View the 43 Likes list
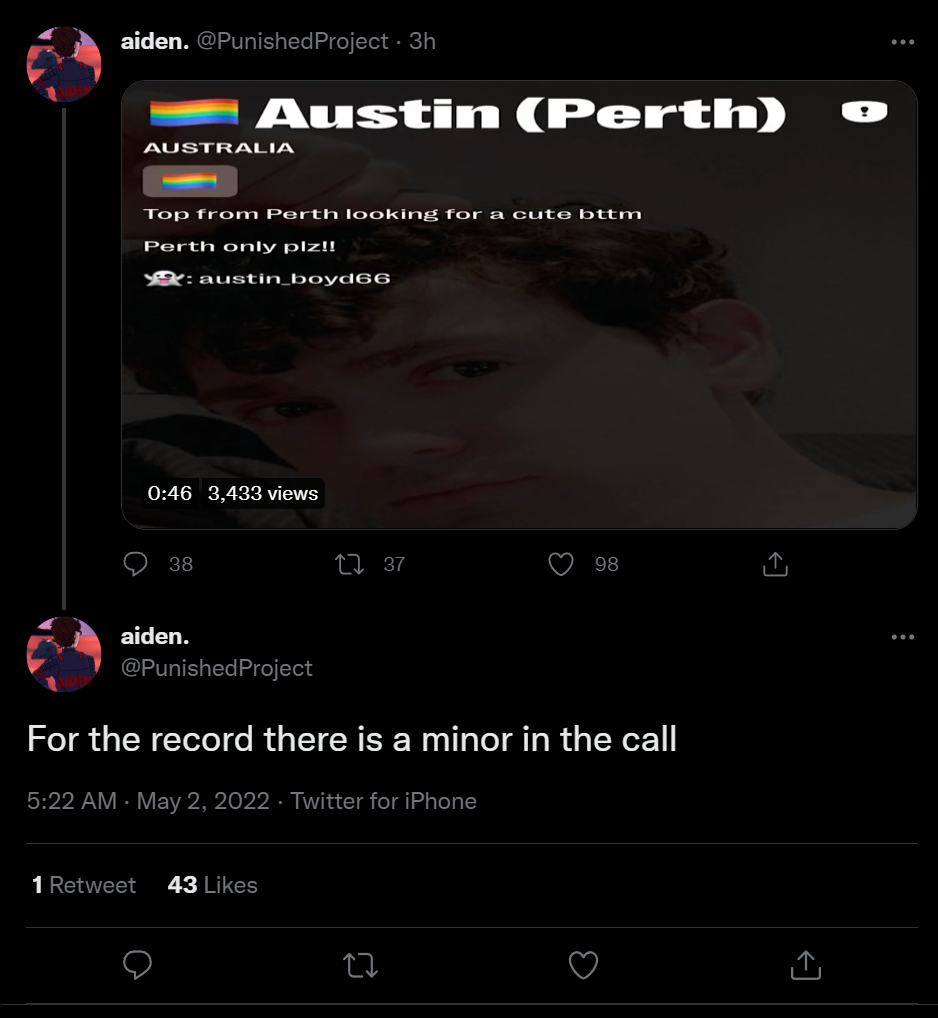Screen dimensions: 938x1018 coord(212,885)
